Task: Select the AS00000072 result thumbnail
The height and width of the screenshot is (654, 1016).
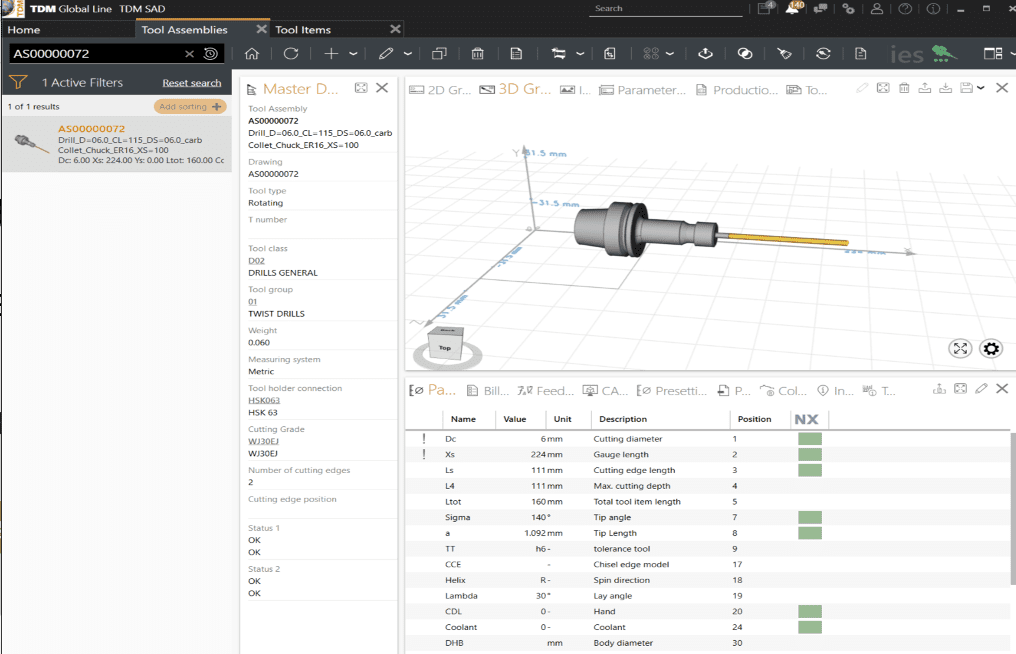Action: pyautogui.click(x=30, y=143)
